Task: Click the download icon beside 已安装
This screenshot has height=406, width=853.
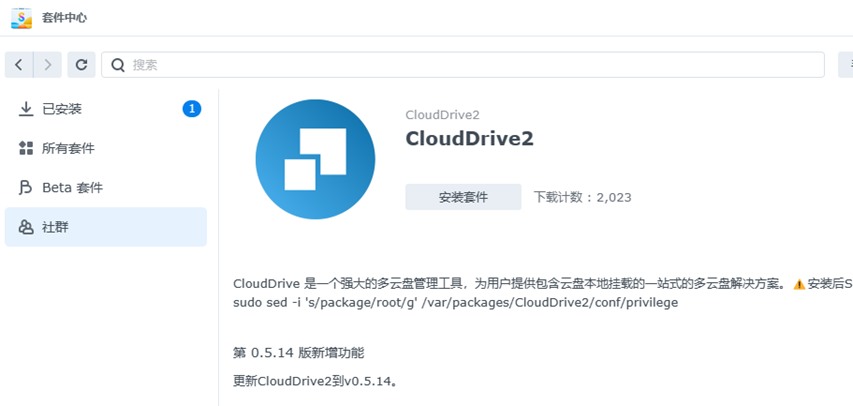Action: click(26, 109)
